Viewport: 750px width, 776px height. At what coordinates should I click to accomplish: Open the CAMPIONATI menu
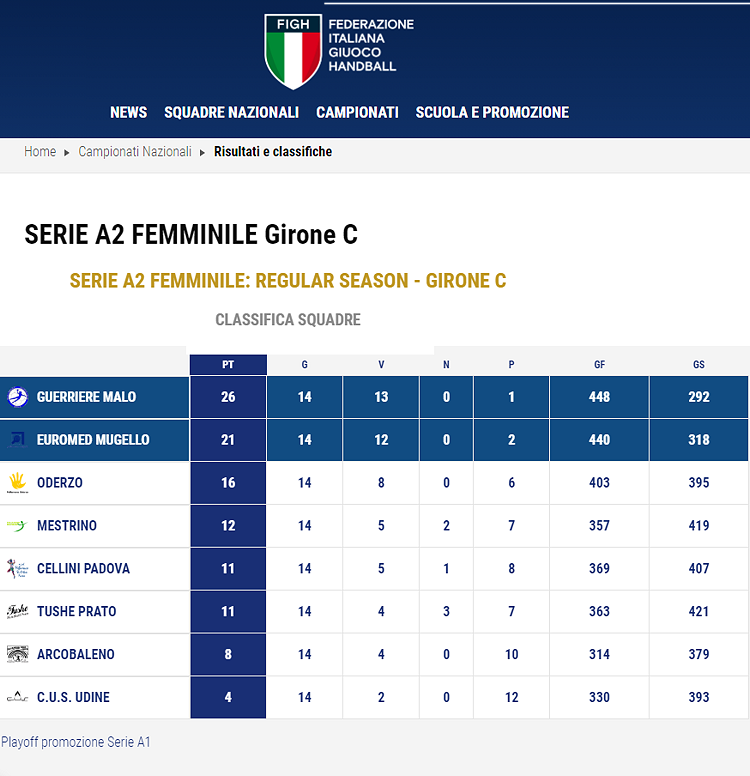[357, 112]
